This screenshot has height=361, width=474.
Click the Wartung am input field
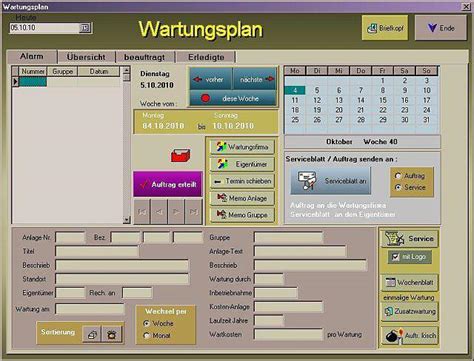pyautogui.click(x=90, y=309)
